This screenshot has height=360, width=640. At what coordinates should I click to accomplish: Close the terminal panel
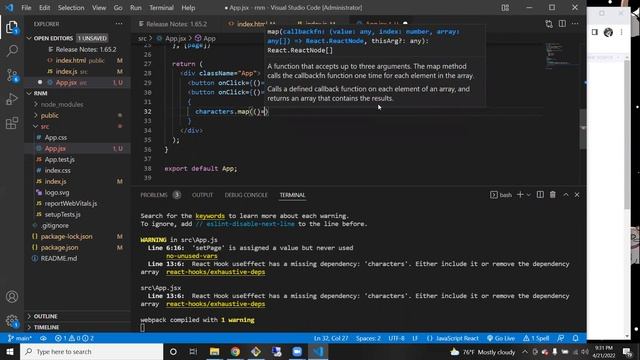(x=577, y=195)
